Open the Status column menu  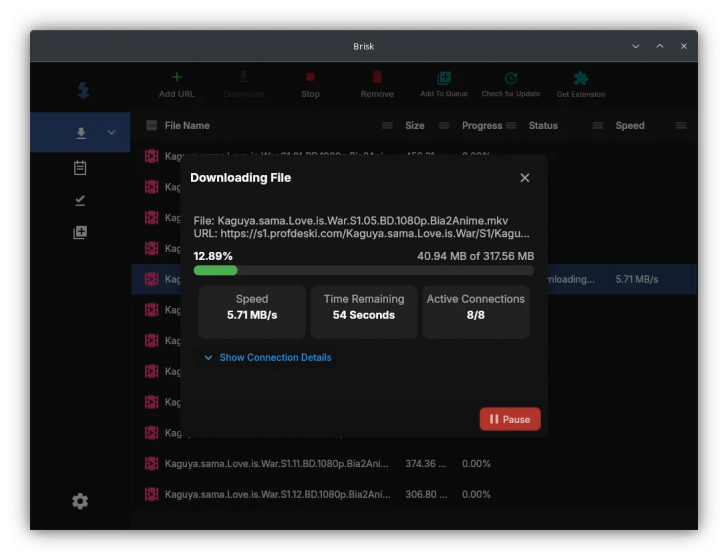tap(598, 126)
